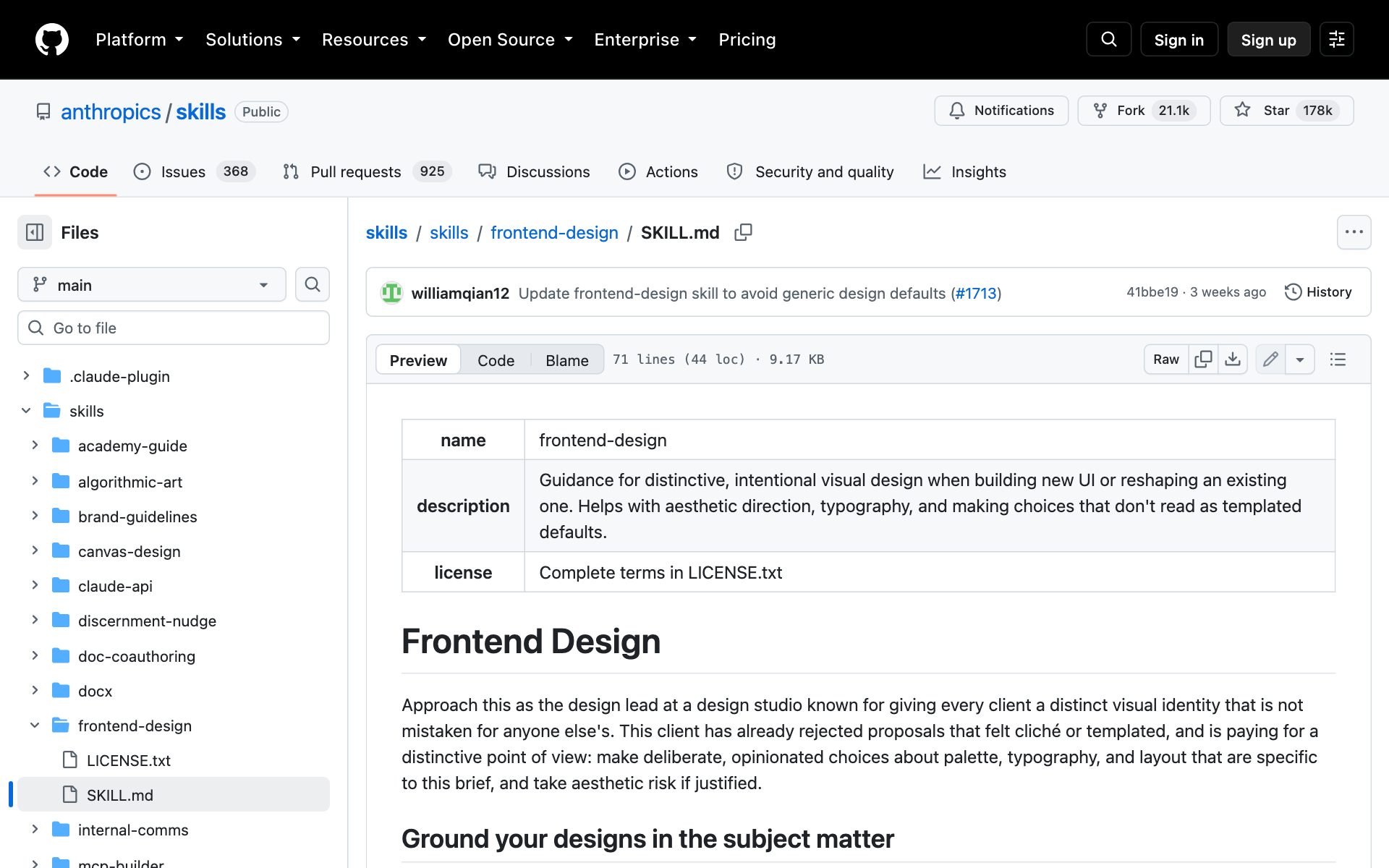The height and width of the screenshot is (868, 1389).
Task: Copy the SKILL.md file path
Action: (x=743, y=232)
